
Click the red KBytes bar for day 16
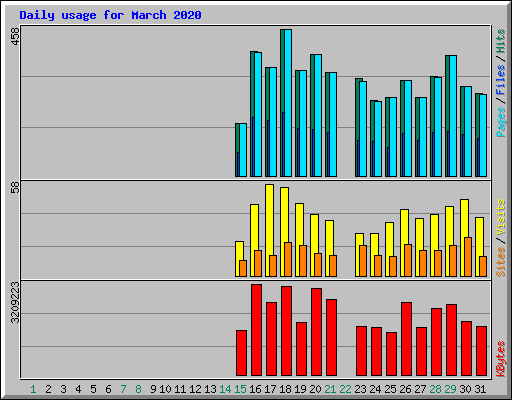point(257,330)
